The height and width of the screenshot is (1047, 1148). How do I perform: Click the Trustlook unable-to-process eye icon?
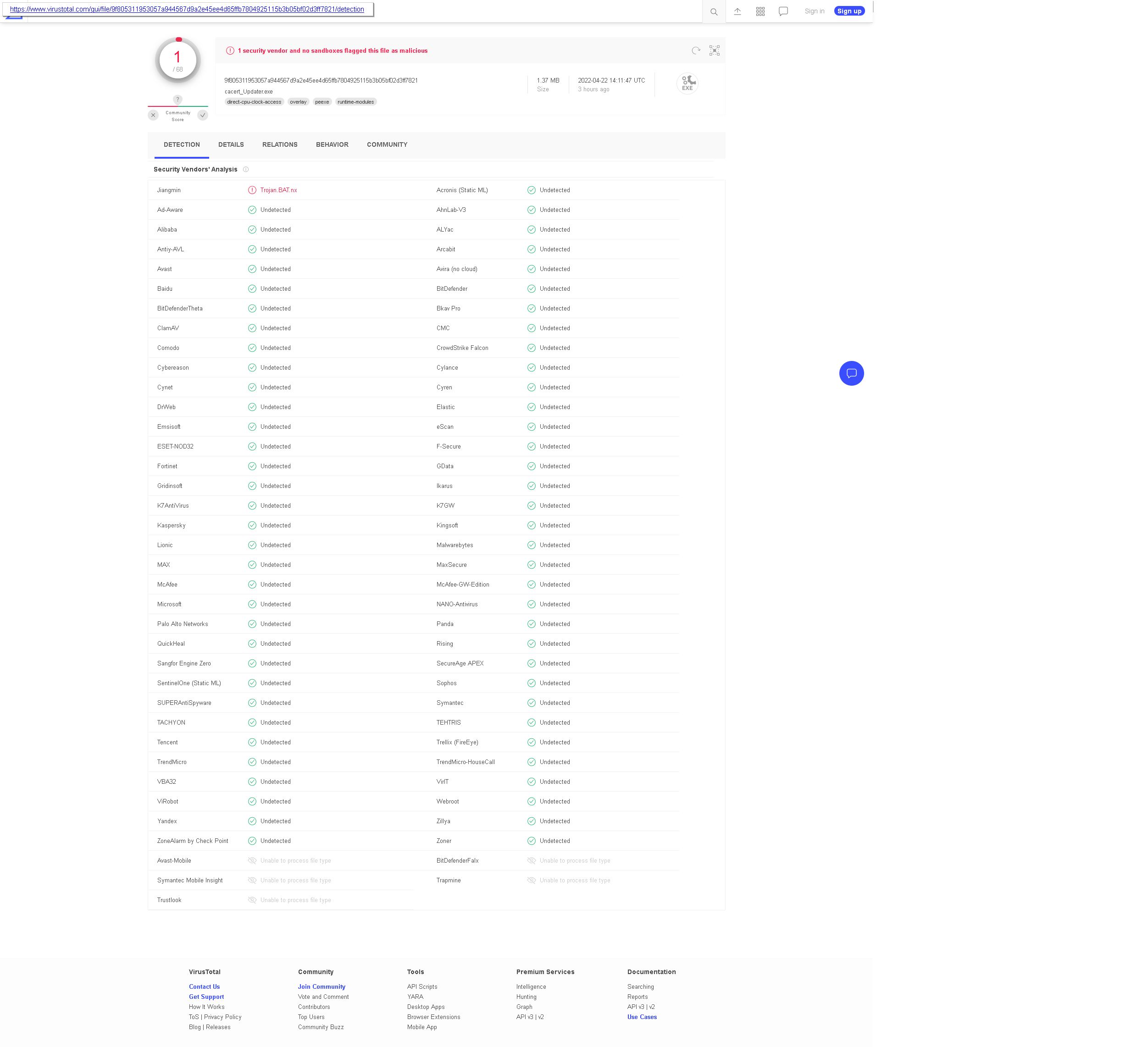pyautogui.click(x=252, y=900)
